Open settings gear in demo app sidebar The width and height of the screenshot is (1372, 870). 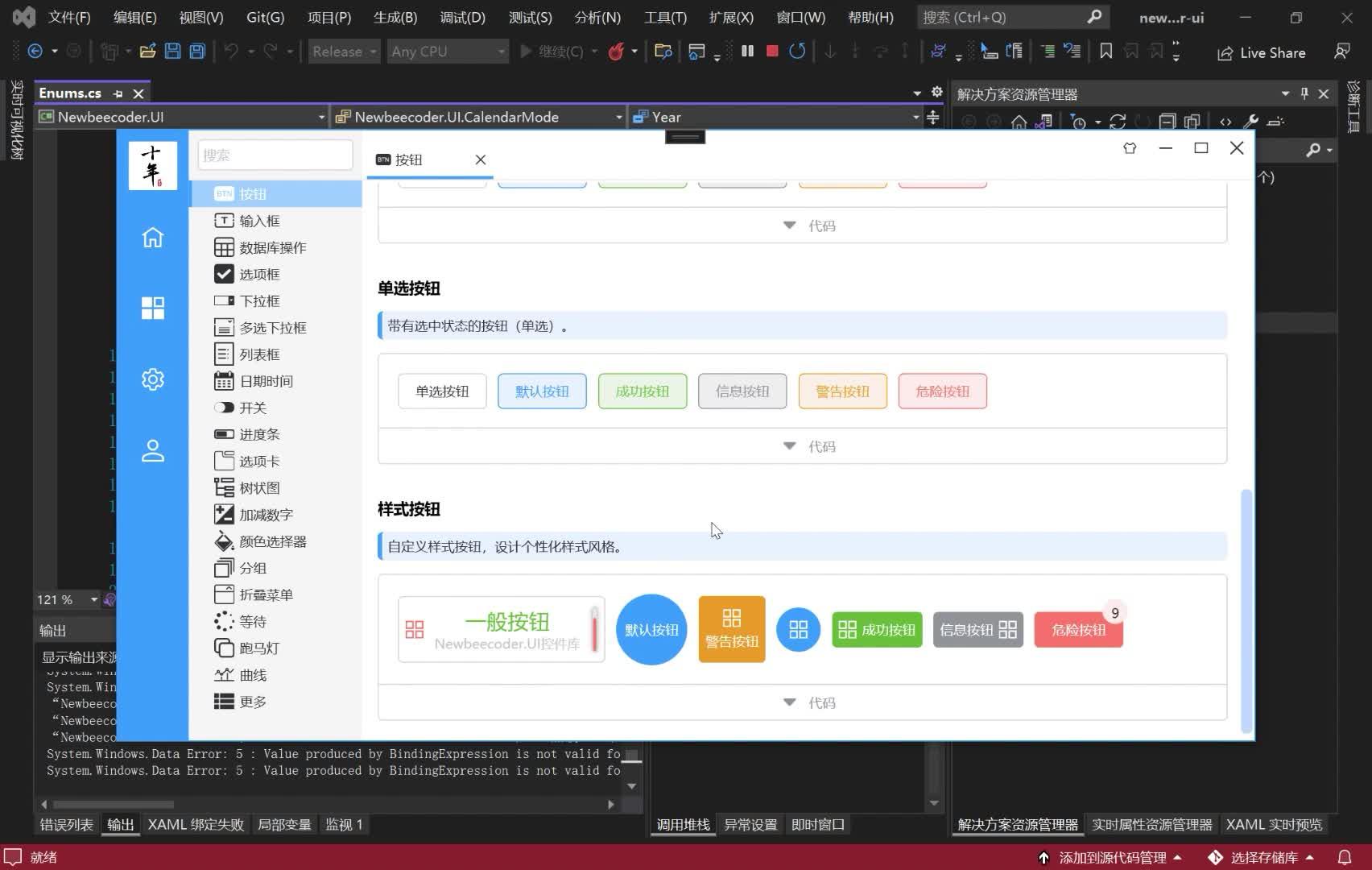152,379
